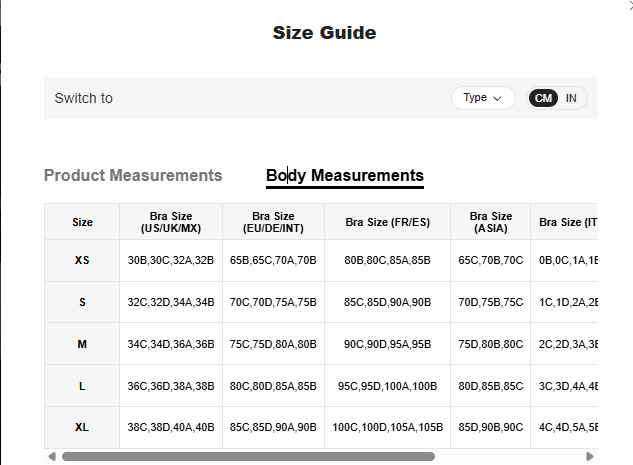Switch units to IN
The height and width of the screenshot is (465, 633).
coord(571,98)
